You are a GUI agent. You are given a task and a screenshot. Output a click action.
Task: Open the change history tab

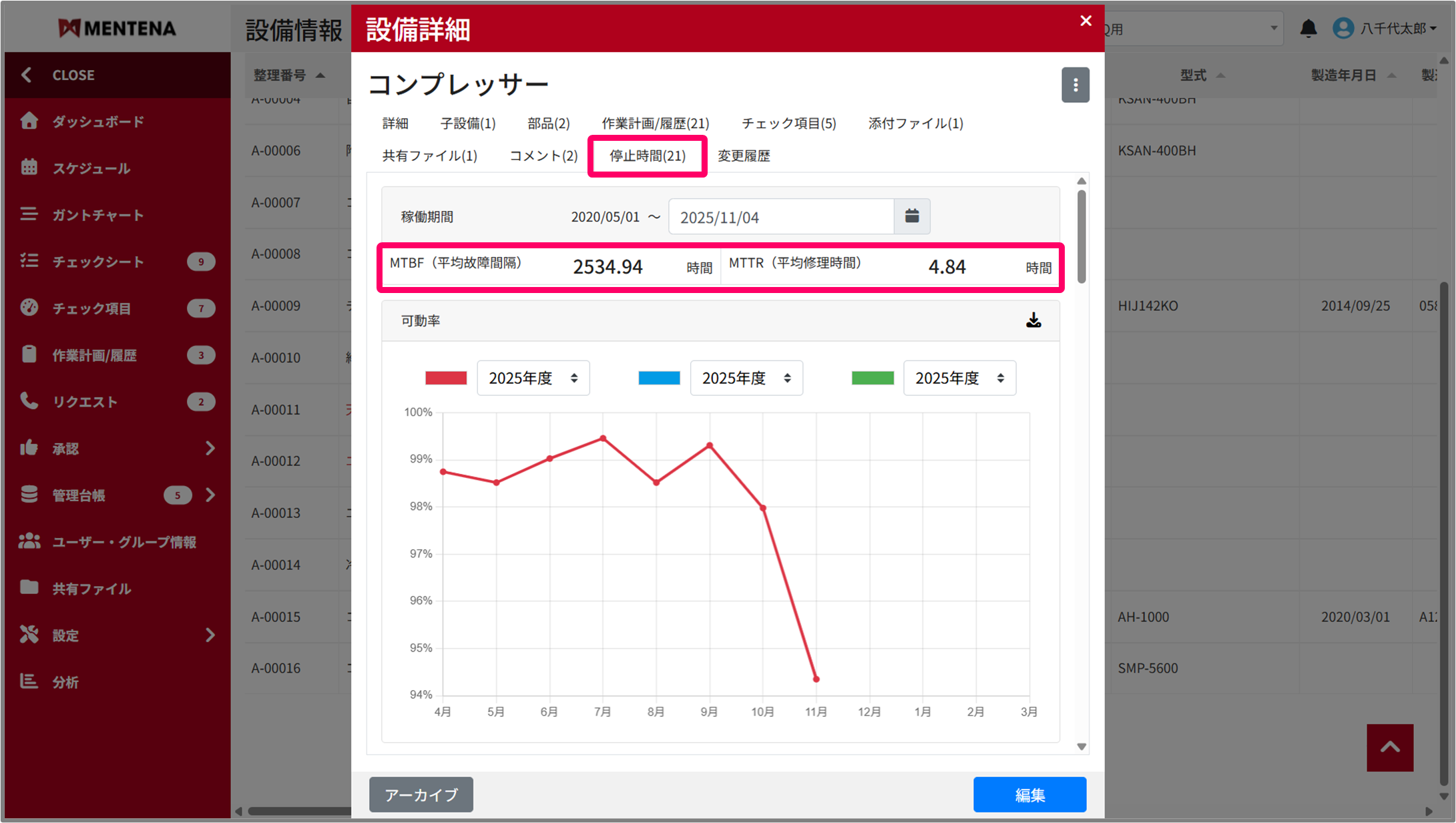coord(744,156)
